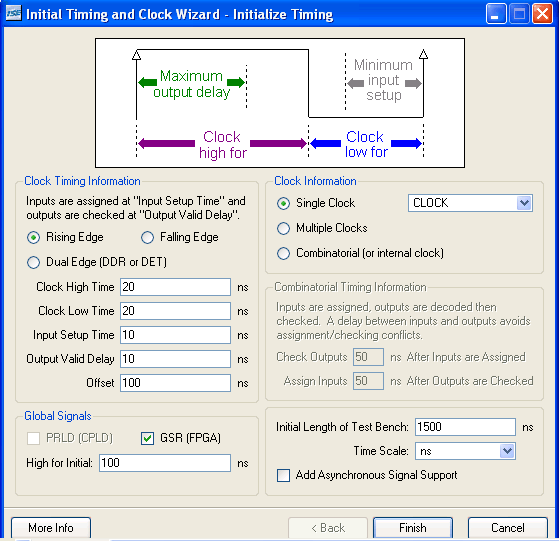Viewport: 559px width, 541px height.
Task: Click the Check Outputs value field
Action: [x=368, y=357]
